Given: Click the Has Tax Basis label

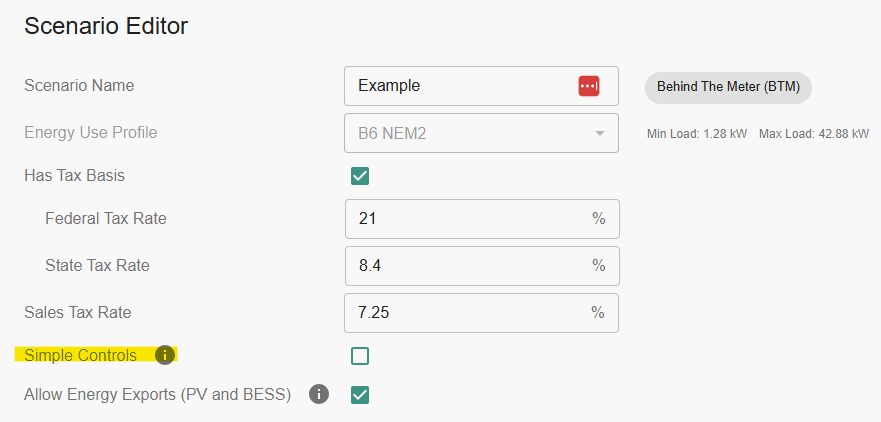Looking at the screenshot, I should coord(74,176).
